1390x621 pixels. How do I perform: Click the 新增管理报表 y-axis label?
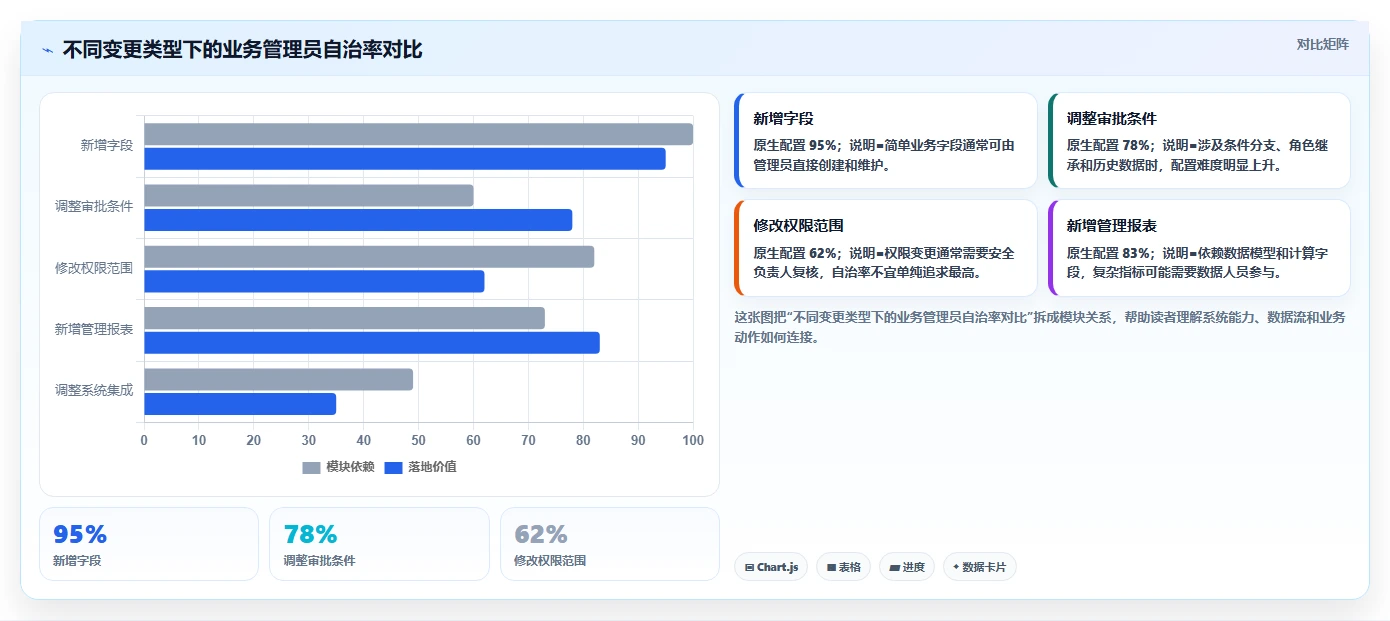tap(94, 329)
